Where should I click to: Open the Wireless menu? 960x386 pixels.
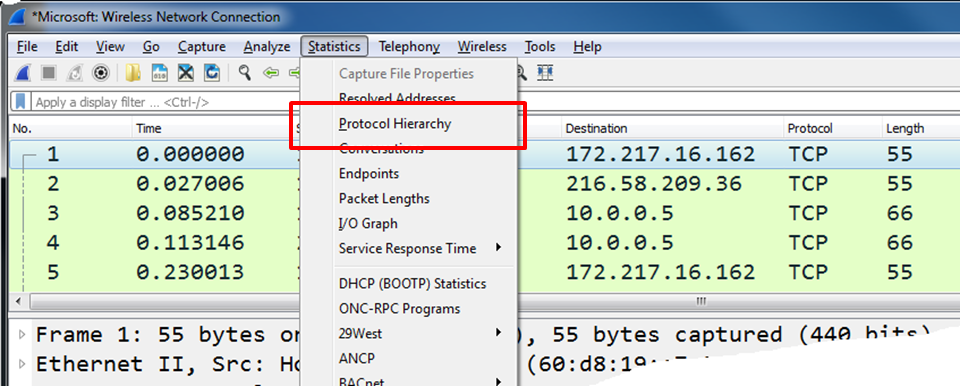(x=482, y=47)
